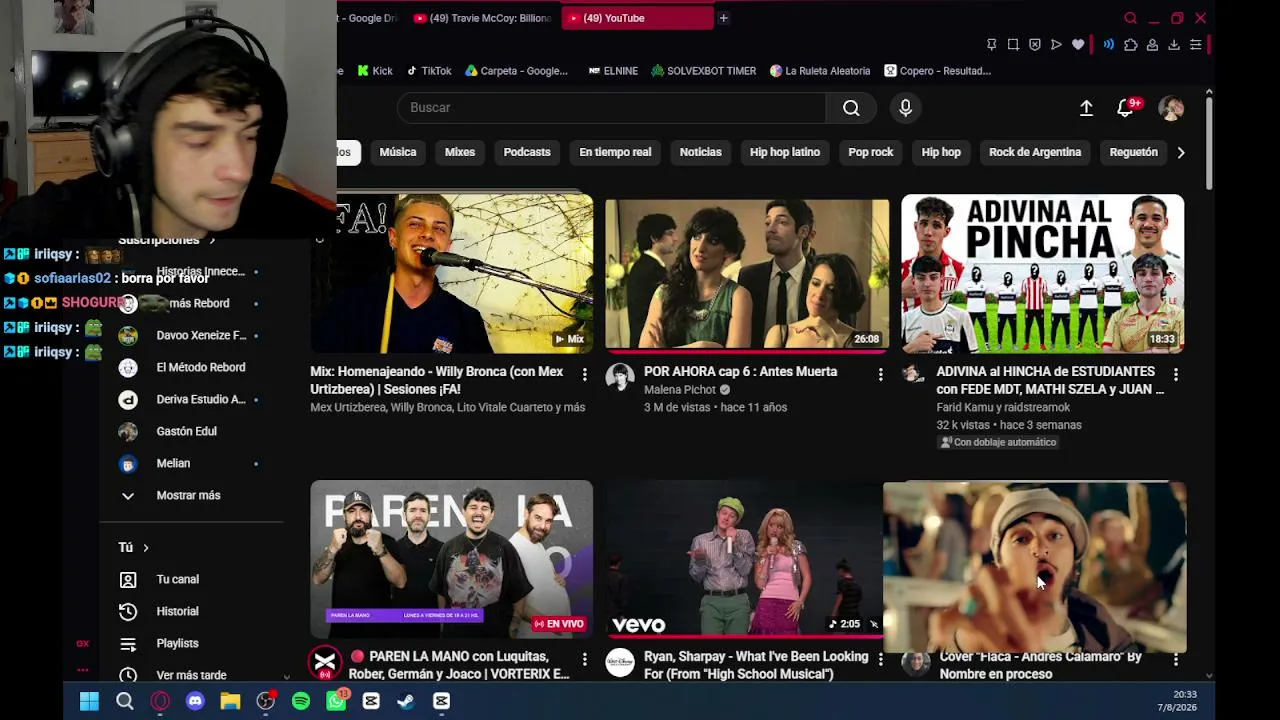Open a new browser tab
The width and height of the screenshot is (1280, 720).
tap(723, 18)
